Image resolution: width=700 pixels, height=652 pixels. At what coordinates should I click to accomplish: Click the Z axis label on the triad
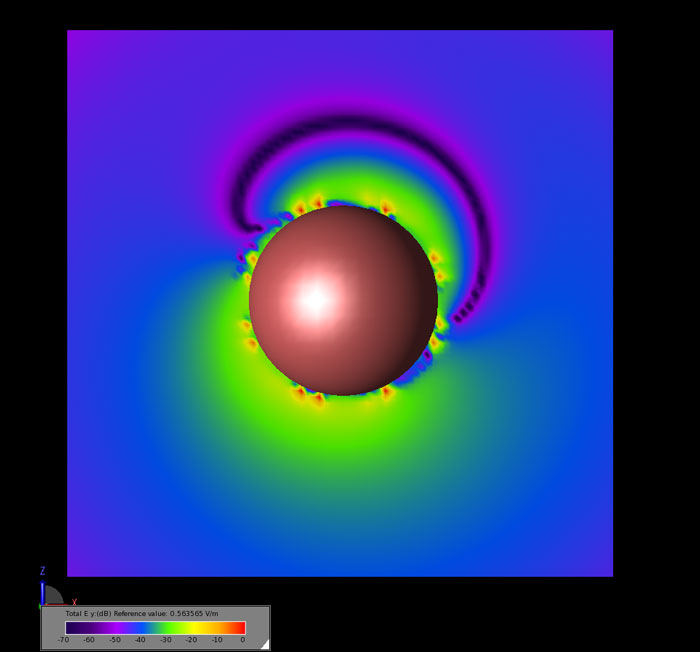click(42, 571)
